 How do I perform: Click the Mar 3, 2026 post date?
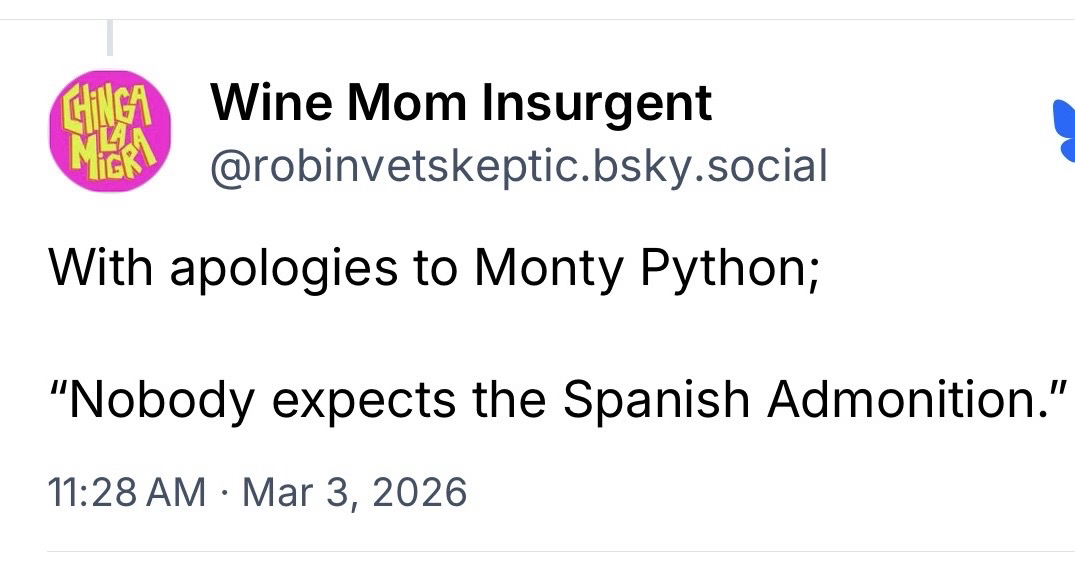coord(354,492)
